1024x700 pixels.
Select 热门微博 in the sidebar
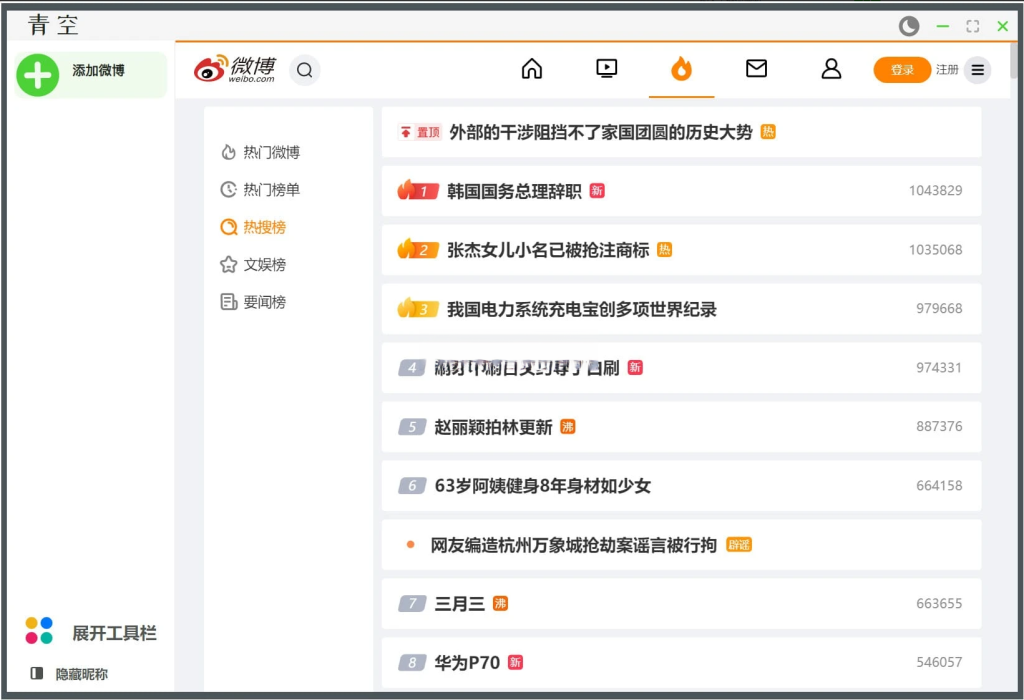pos(271,153)
